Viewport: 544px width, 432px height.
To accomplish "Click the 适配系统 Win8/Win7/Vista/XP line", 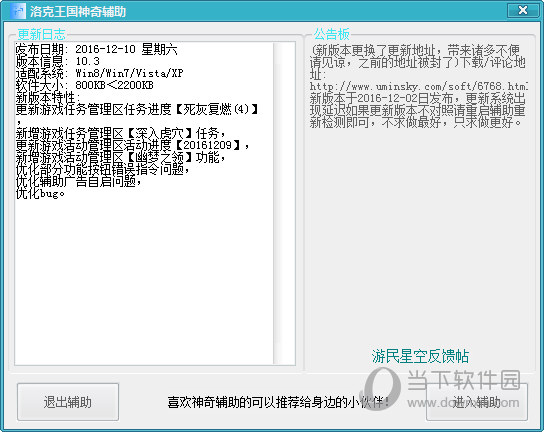I will [100, 73].
